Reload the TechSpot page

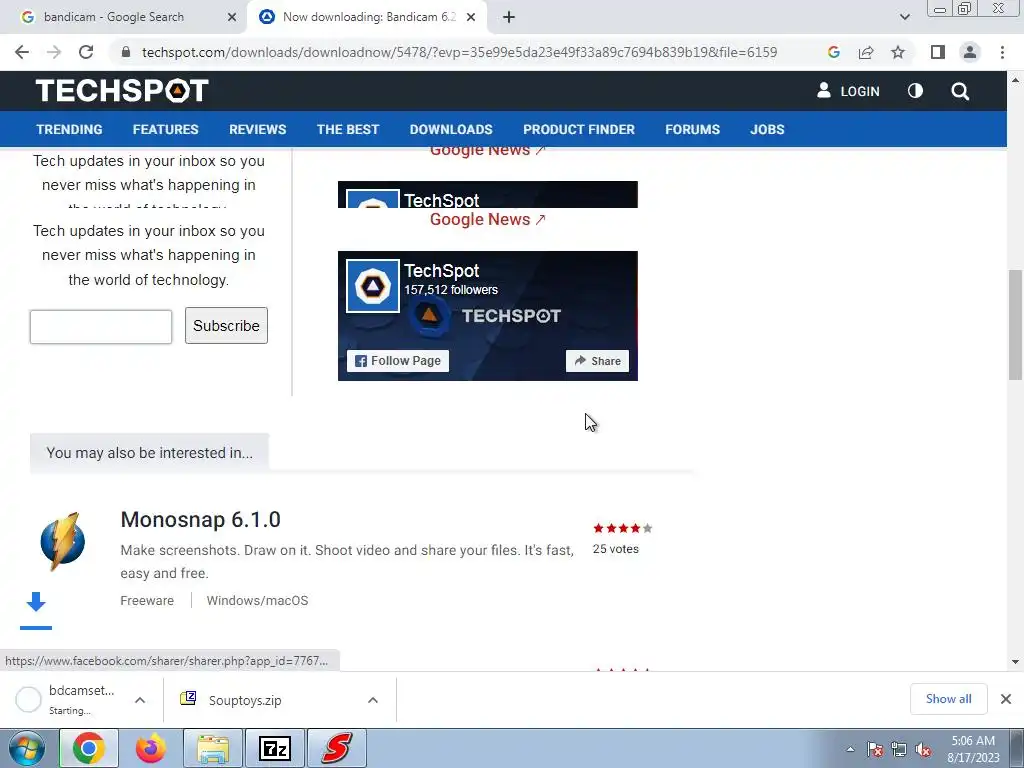(86, 52)
